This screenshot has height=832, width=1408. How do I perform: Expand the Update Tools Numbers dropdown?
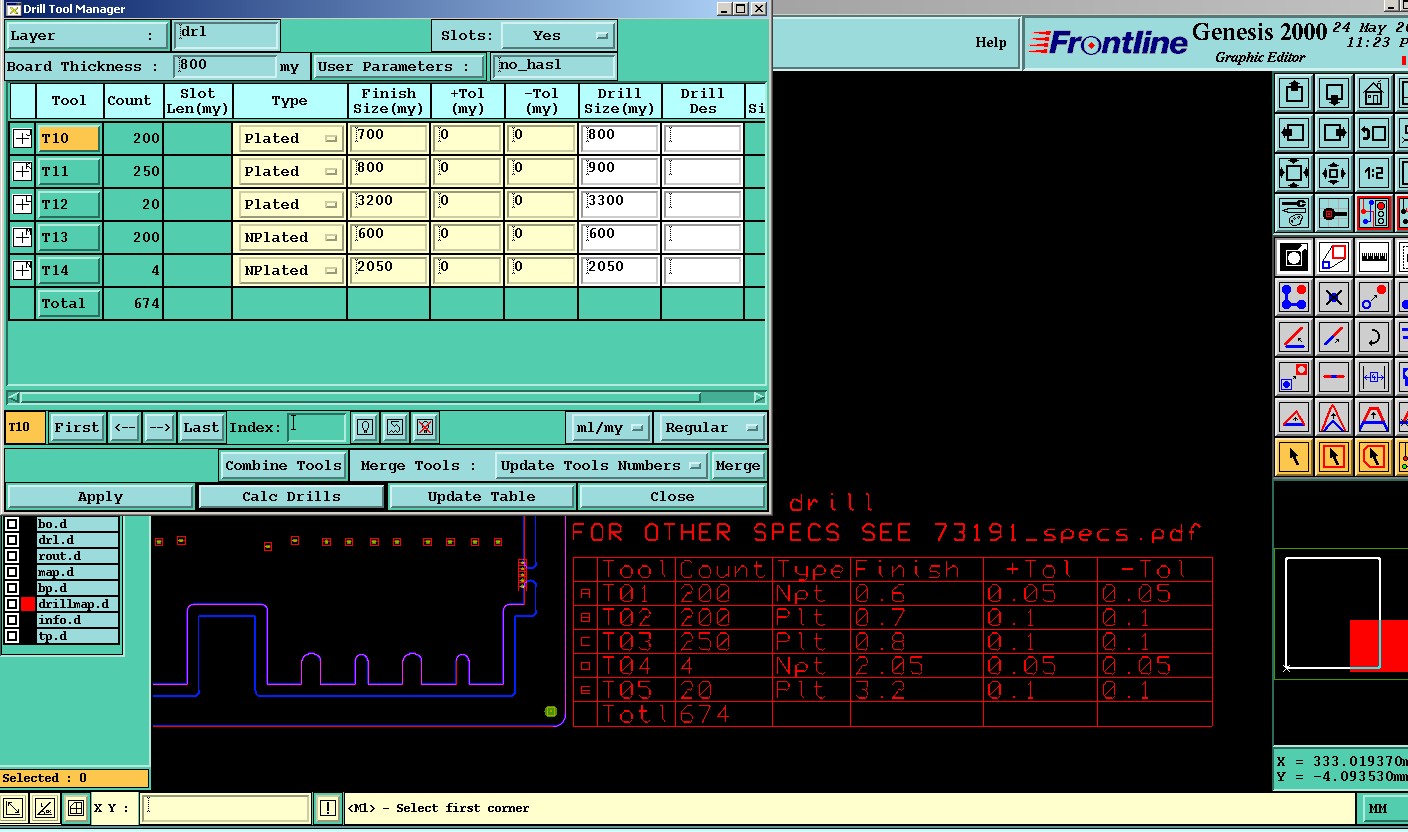(602, 466)
